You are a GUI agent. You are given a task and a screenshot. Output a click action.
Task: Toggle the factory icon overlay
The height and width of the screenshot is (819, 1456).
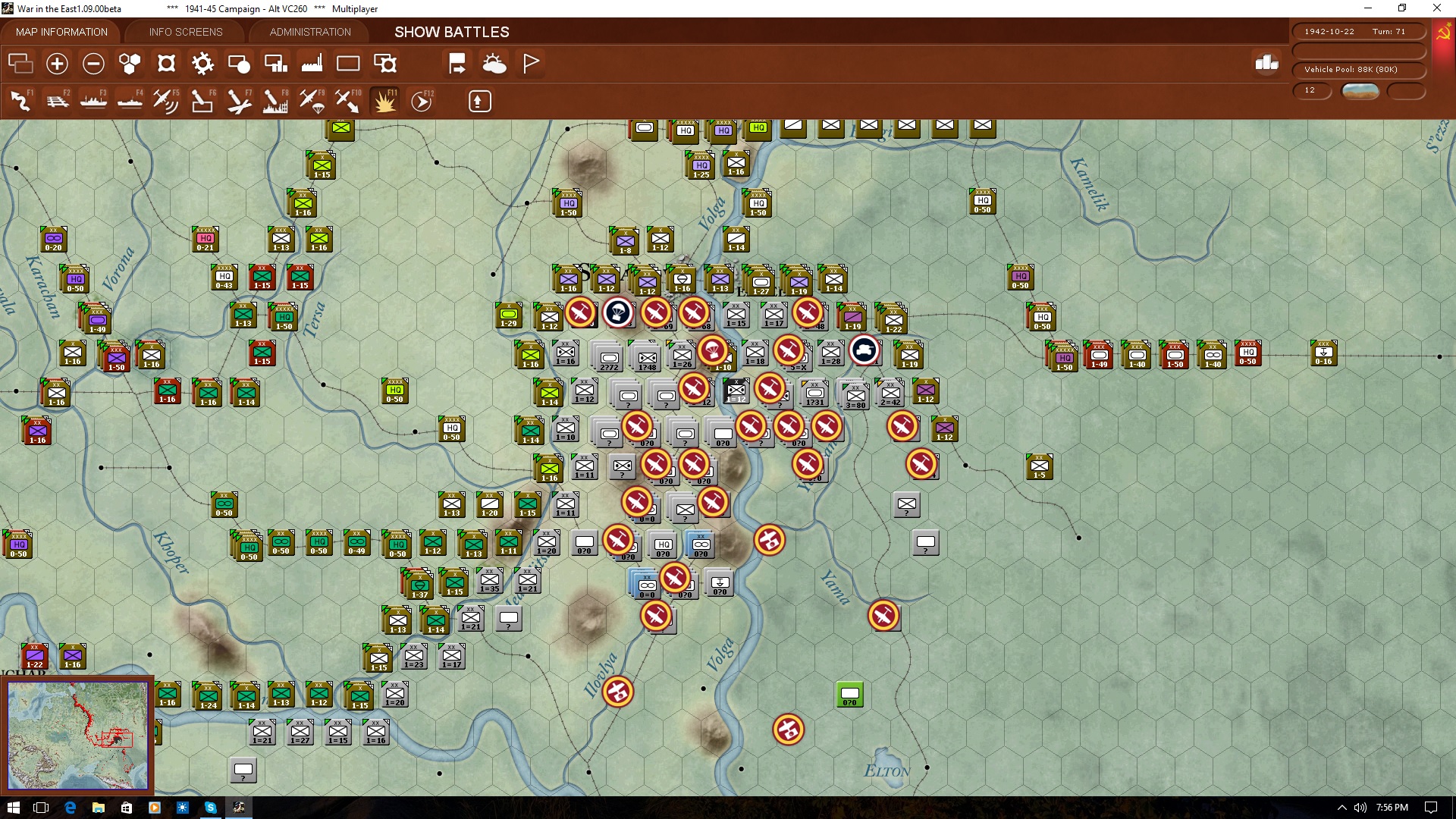[x=312, y=64]
